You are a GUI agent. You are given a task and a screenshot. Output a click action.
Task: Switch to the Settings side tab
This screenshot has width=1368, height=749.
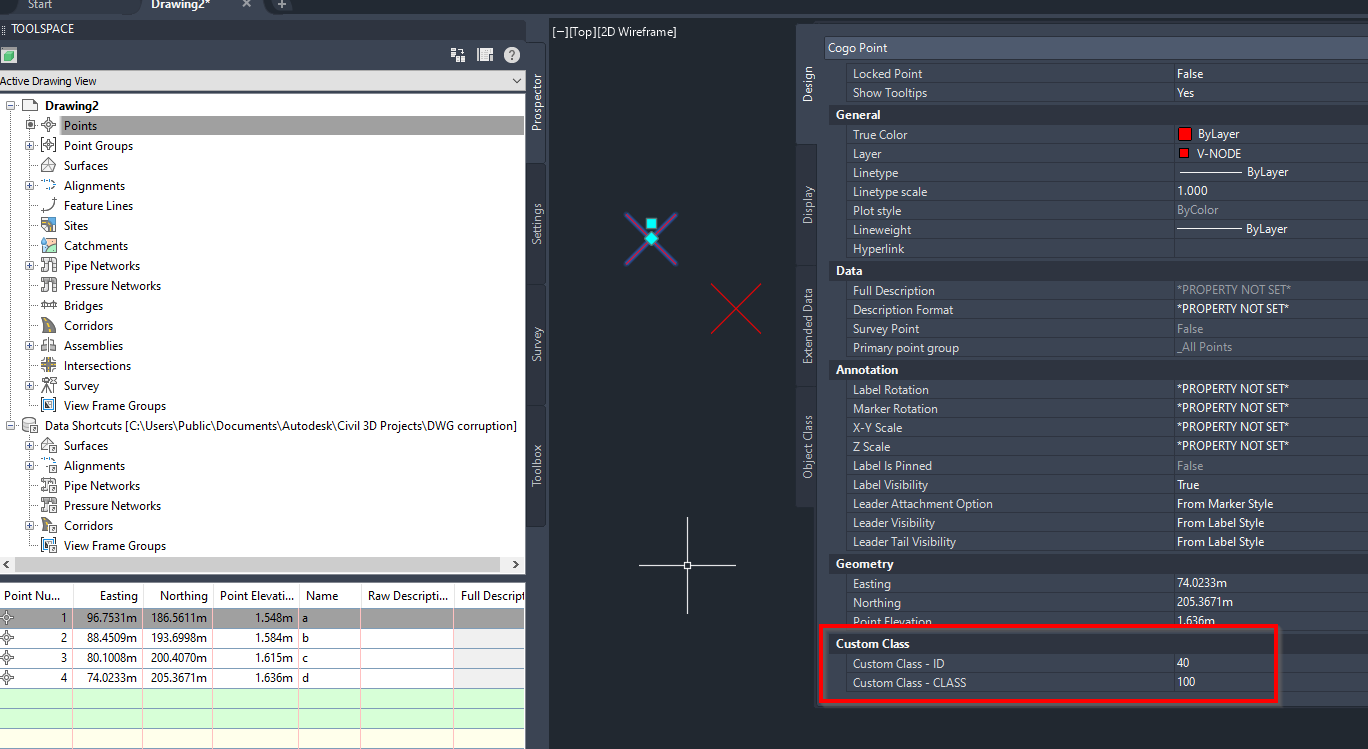[537, 213]
